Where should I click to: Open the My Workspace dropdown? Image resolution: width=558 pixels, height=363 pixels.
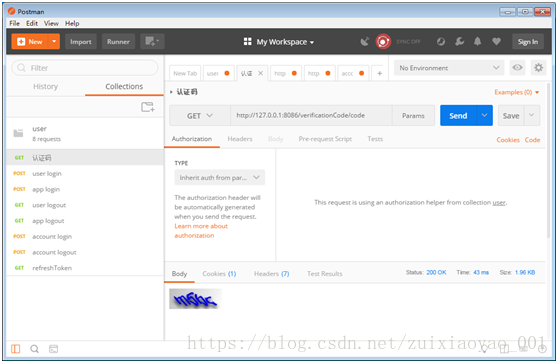coord(279,42)
